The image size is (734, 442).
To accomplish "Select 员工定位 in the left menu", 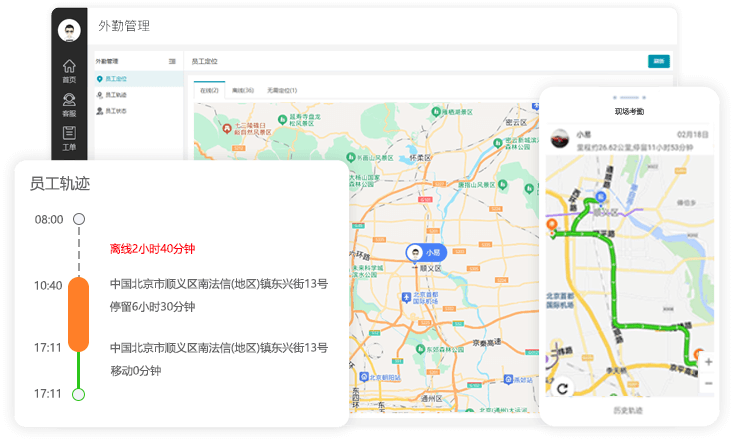I will point(139,79).
